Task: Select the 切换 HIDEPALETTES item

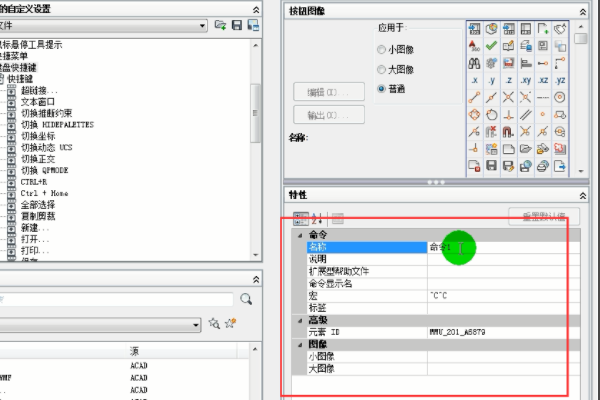Action: coord(57,125)
